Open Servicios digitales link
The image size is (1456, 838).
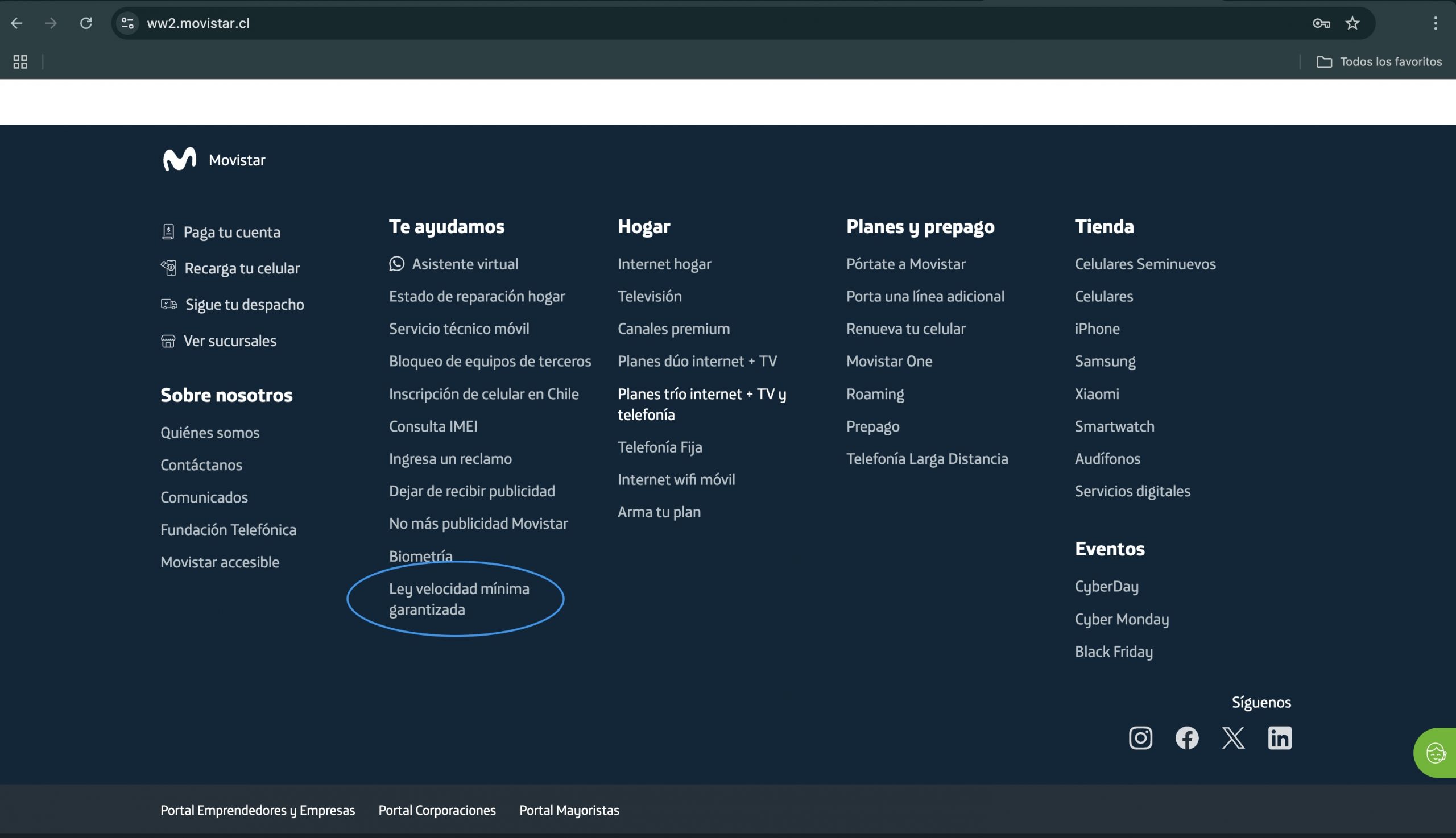1132,491
